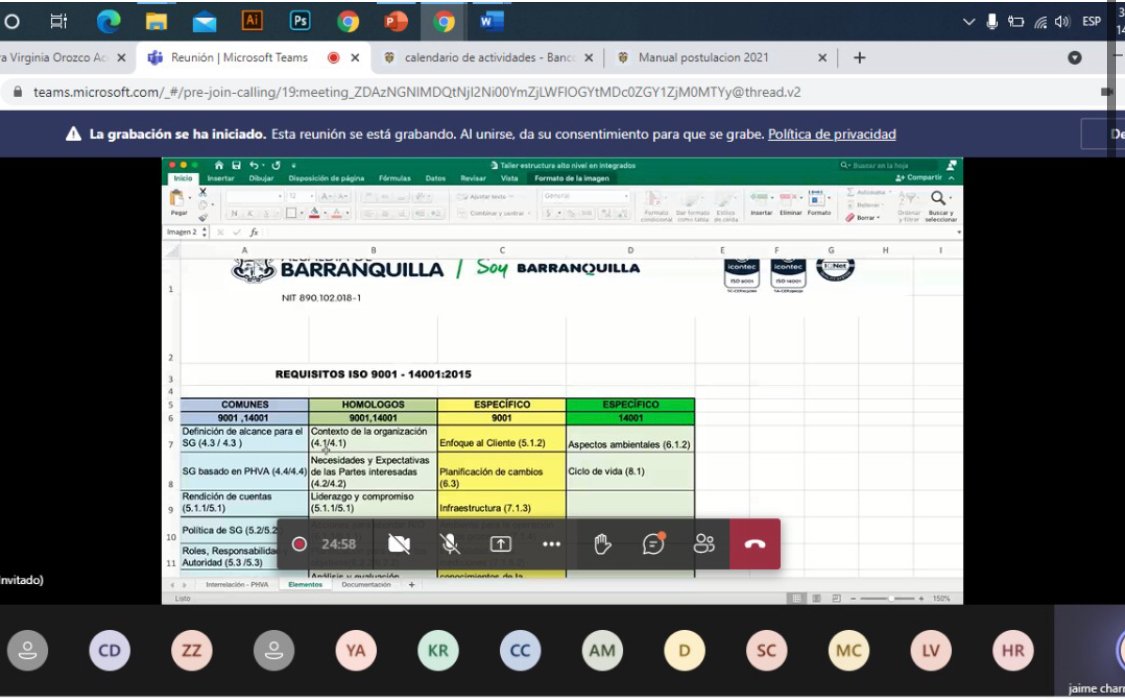Hang up the call

[x=755, y=544]
